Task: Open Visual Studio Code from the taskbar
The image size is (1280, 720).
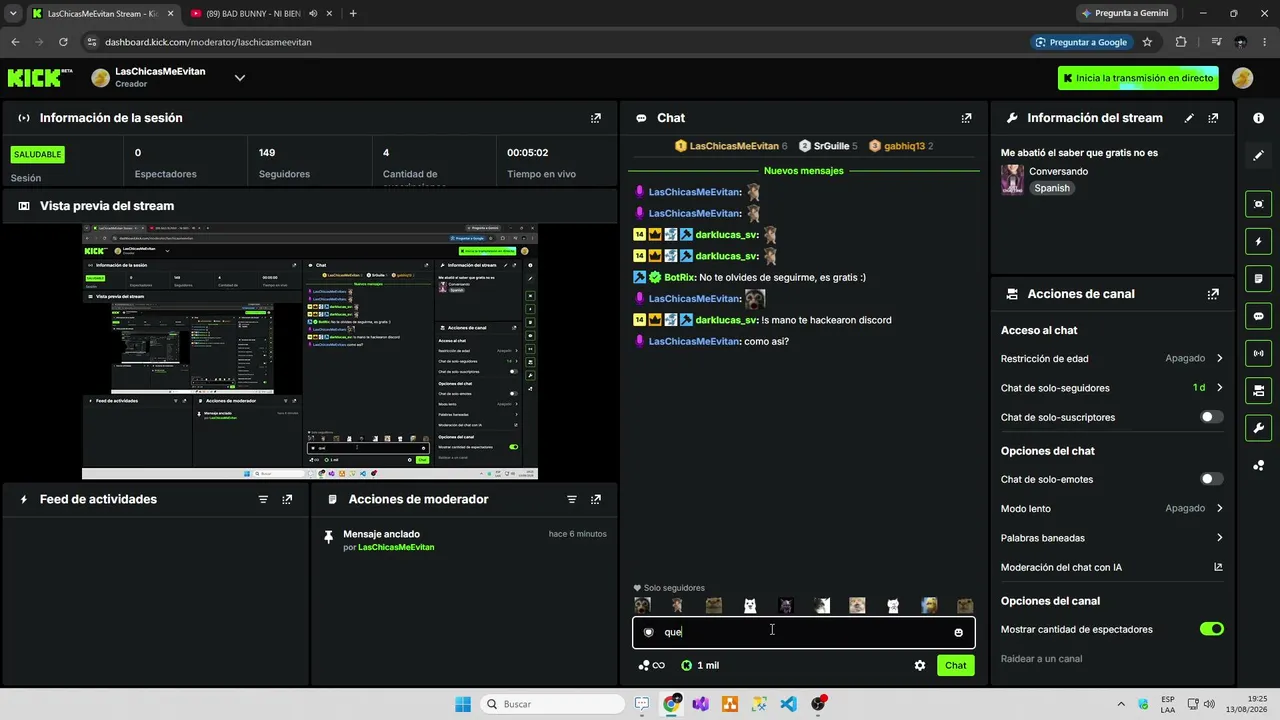Action: tap(789, 704)
